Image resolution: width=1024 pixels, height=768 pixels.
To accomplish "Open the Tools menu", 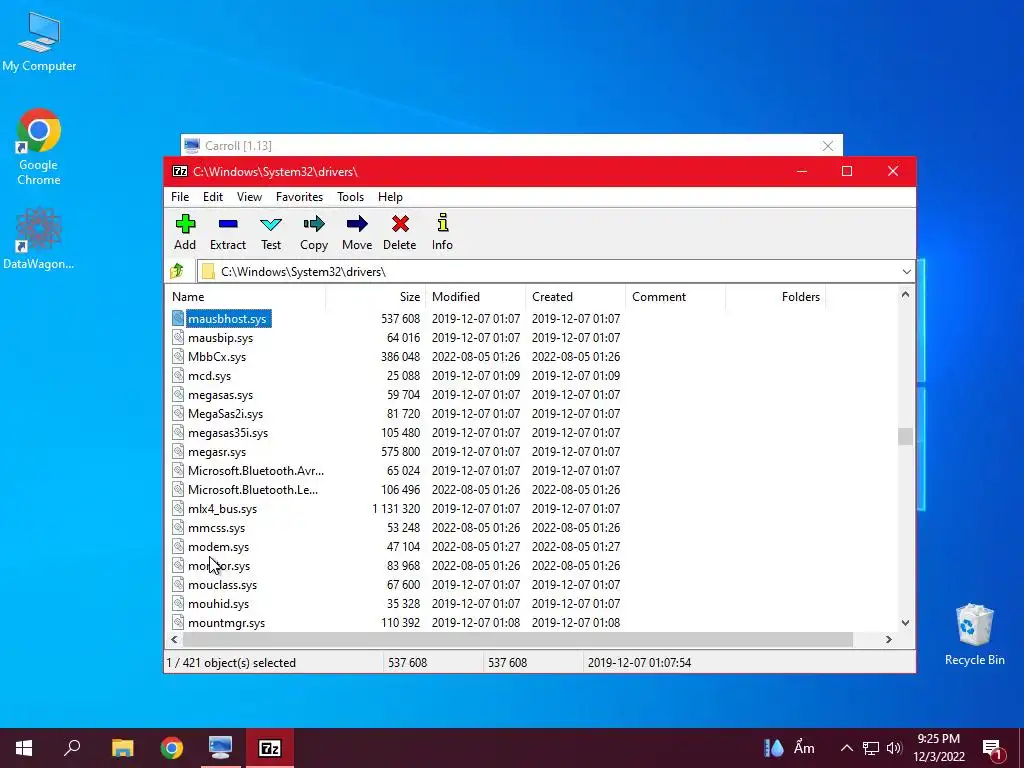I will click(x=351, y=197).
